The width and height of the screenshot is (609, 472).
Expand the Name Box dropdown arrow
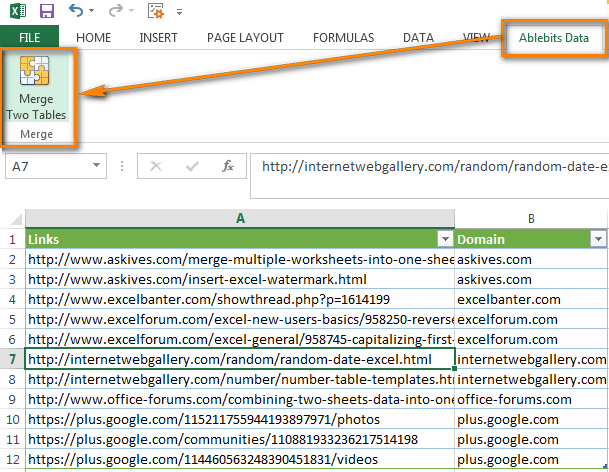click(x=96, y=165)
